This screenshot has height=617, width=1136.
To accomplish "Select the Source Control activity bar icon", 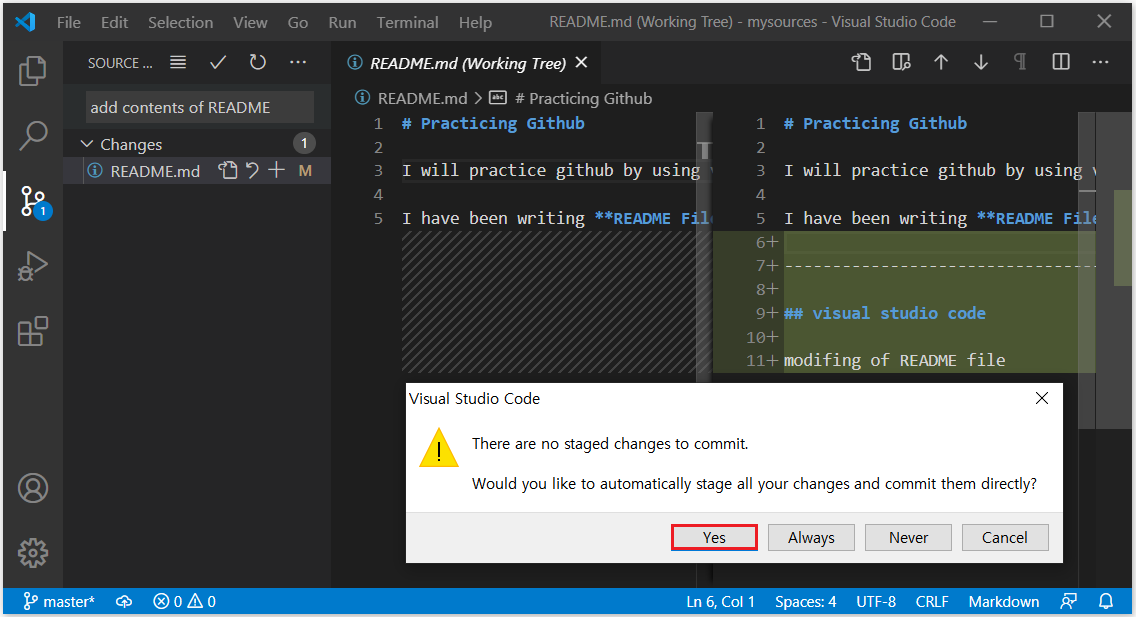I will (x=34, y=202).
